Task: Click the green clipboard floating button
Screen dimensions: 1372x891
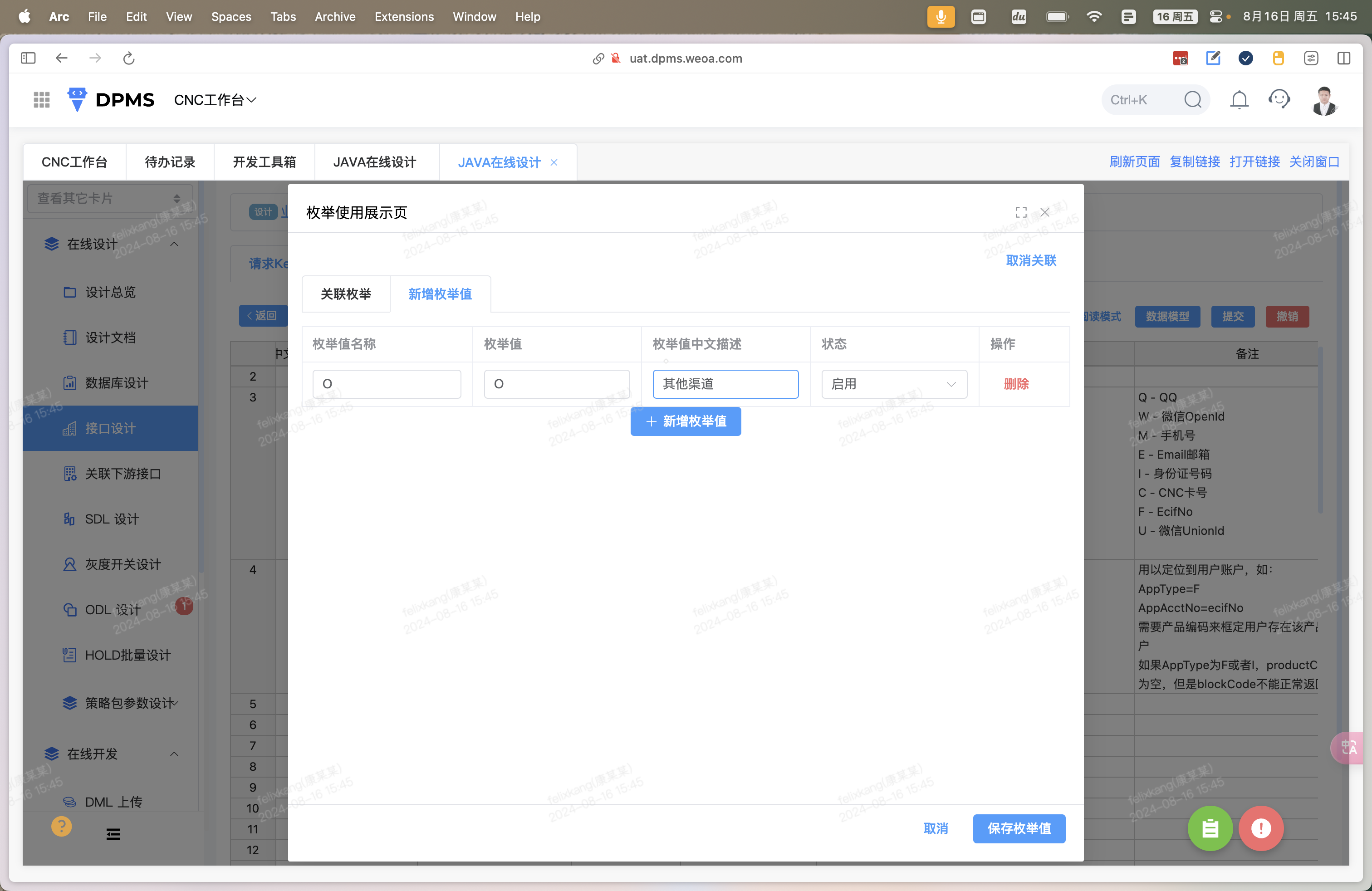Action: click(x=1210, y=828)
